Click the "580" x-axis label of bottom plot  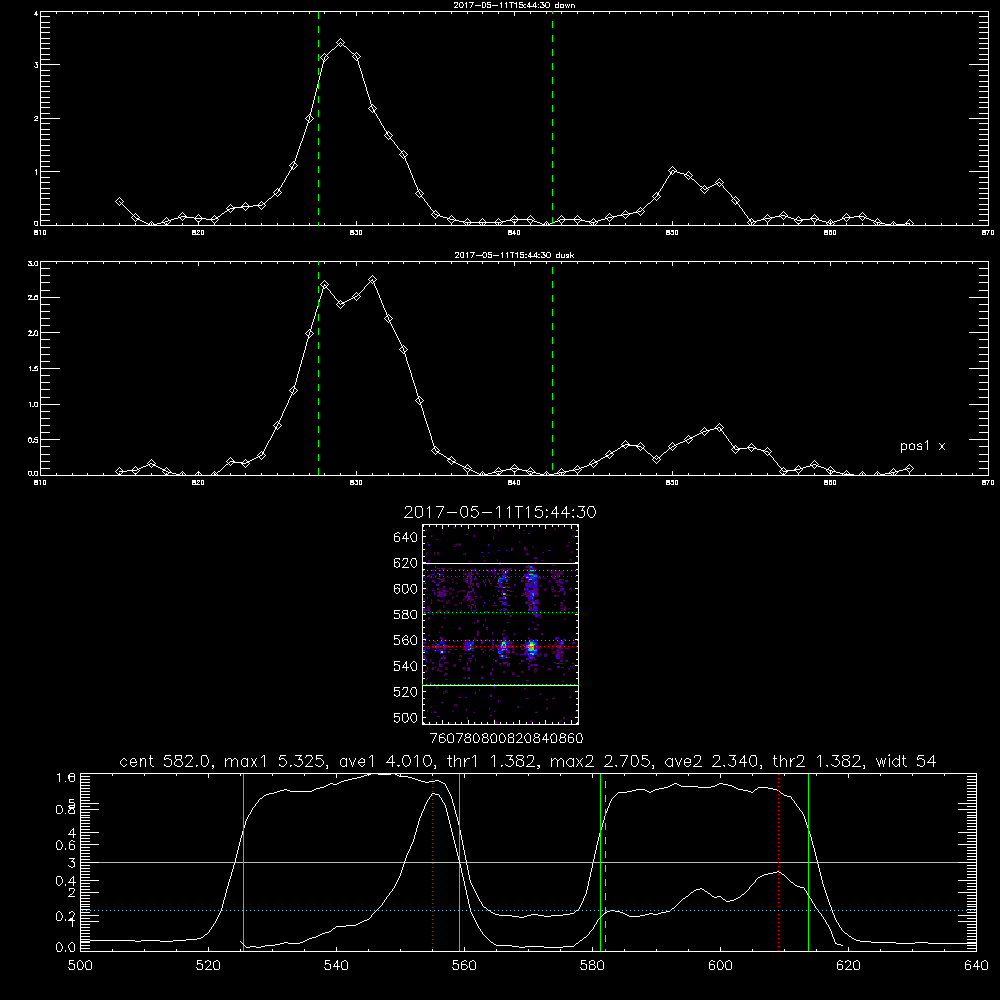coord(592,966)
